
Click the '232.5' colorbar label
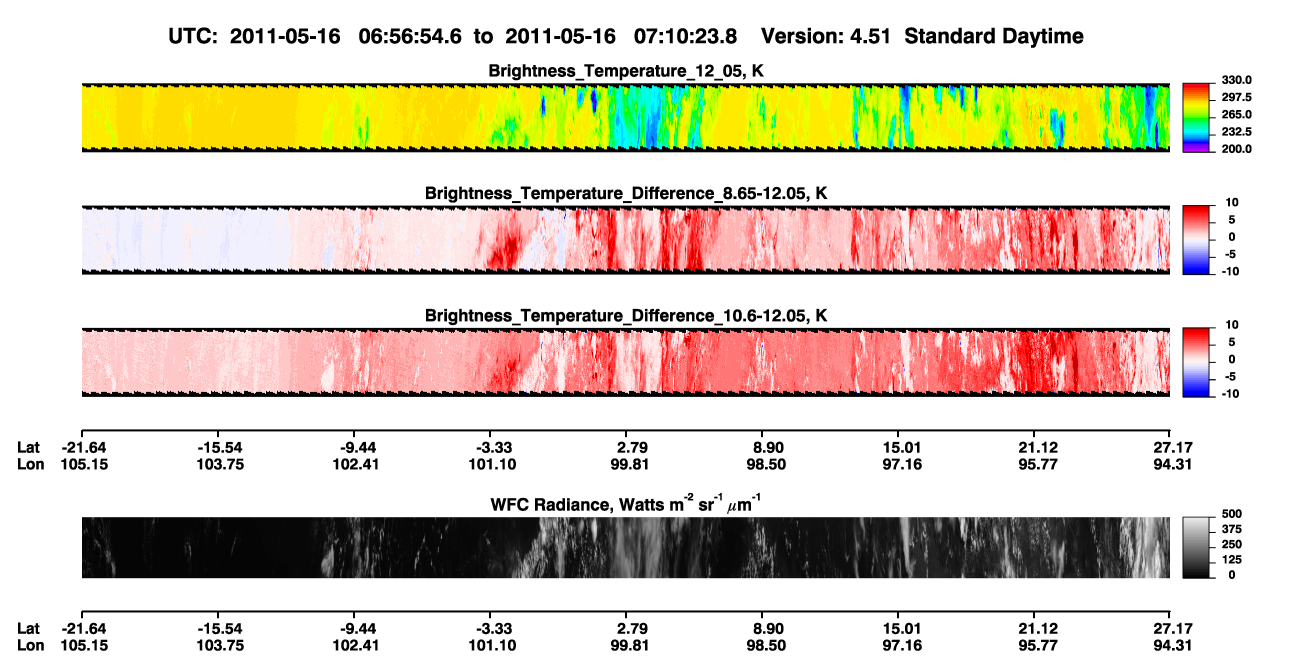(x=1237, y=132)
